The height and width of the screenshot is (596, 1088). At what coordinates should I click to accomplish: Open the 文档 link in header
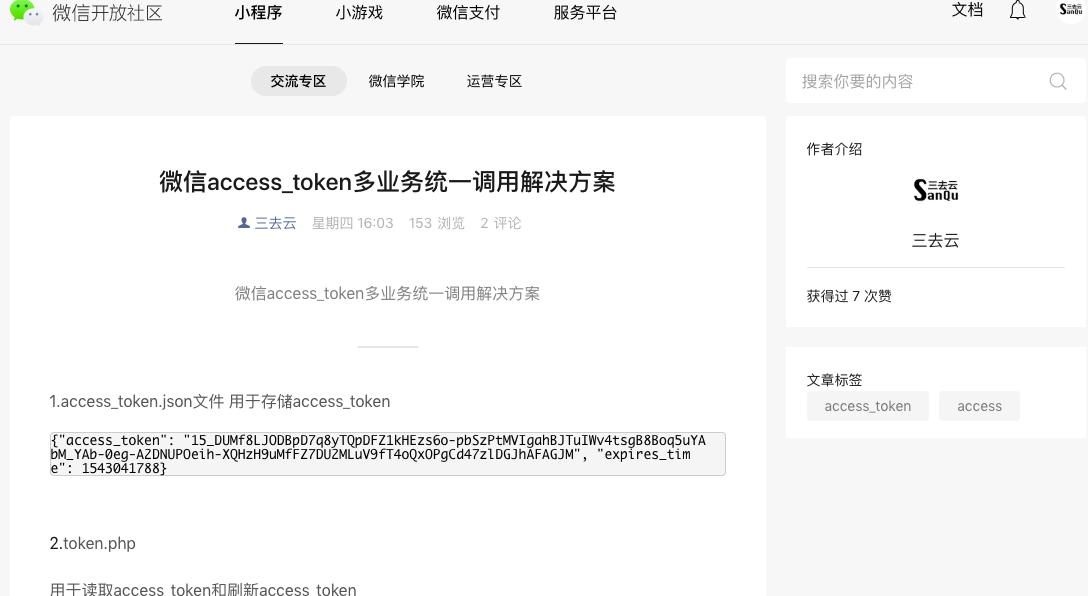coord(967,10)
